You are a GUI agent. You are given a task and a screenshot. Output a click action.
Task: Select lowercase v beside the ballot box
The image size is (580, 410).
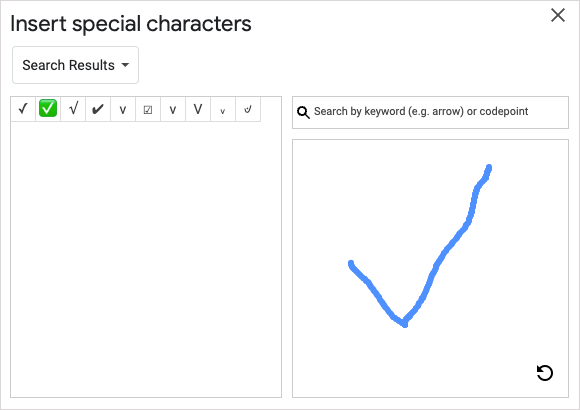(x=173, y=109)
